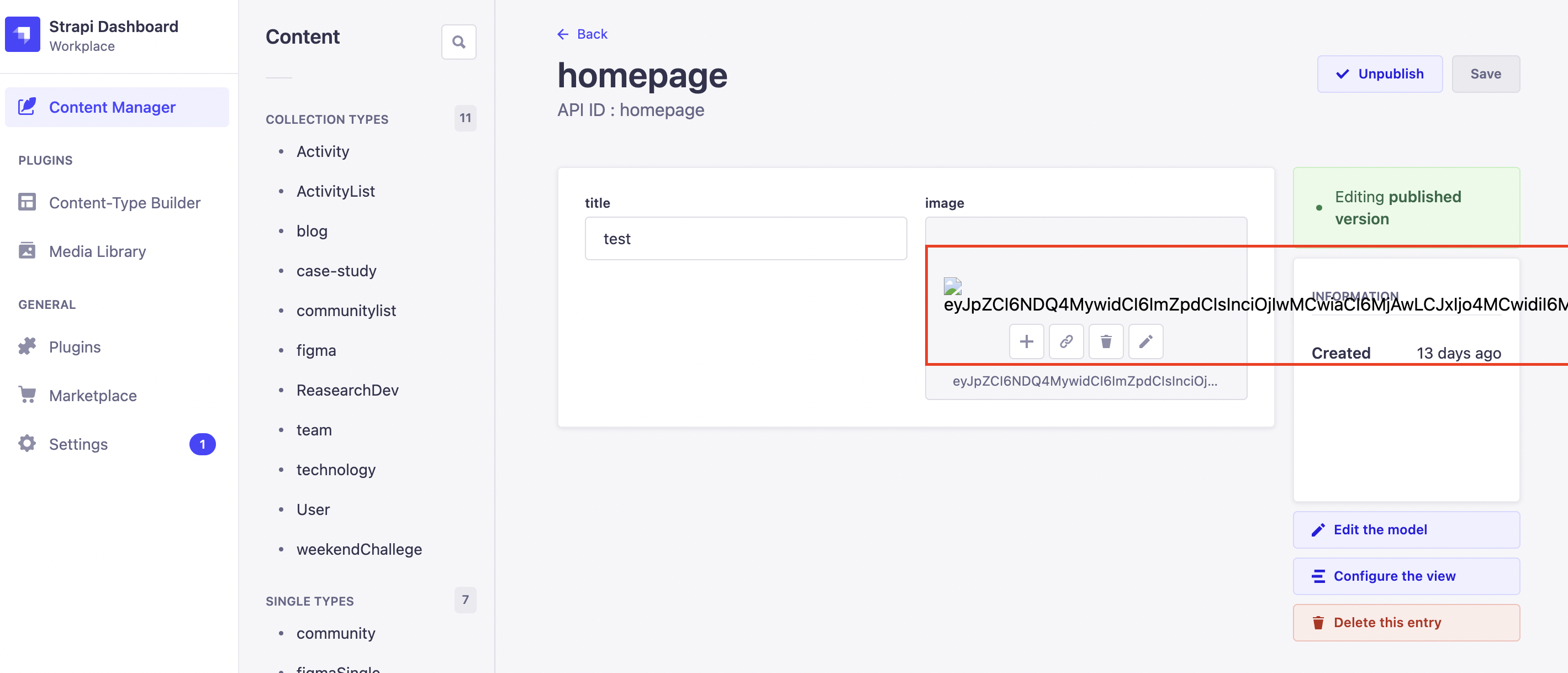Open the Plugins section

tap(74, 346)
